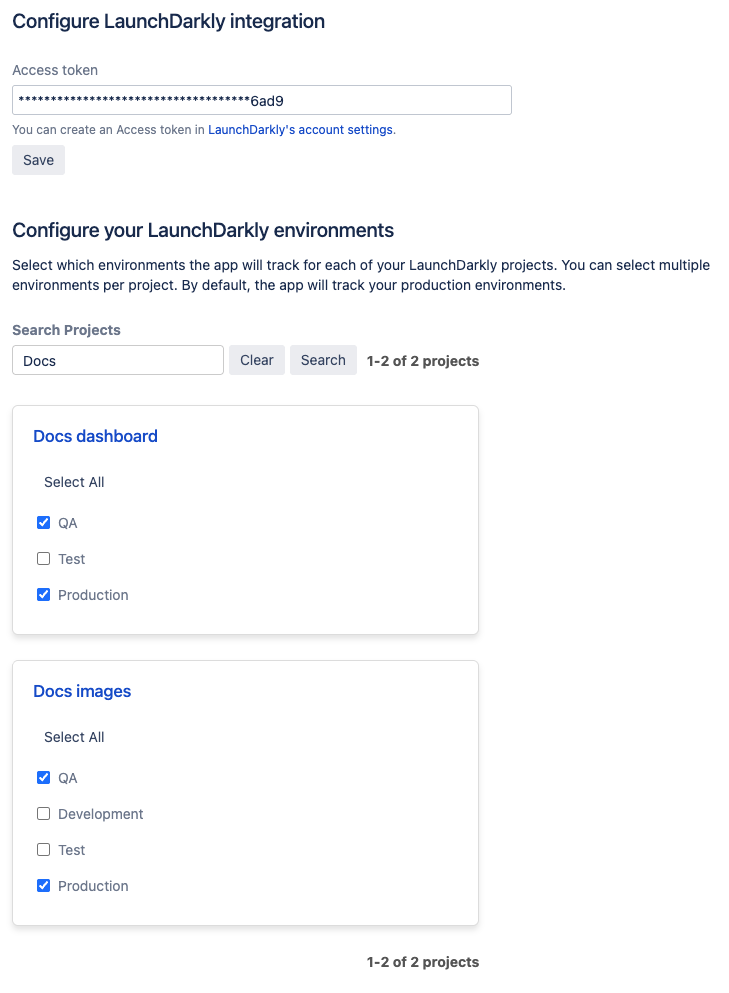729x993 pixels.
Task: Check Test under Docs images
Action: 43,849
